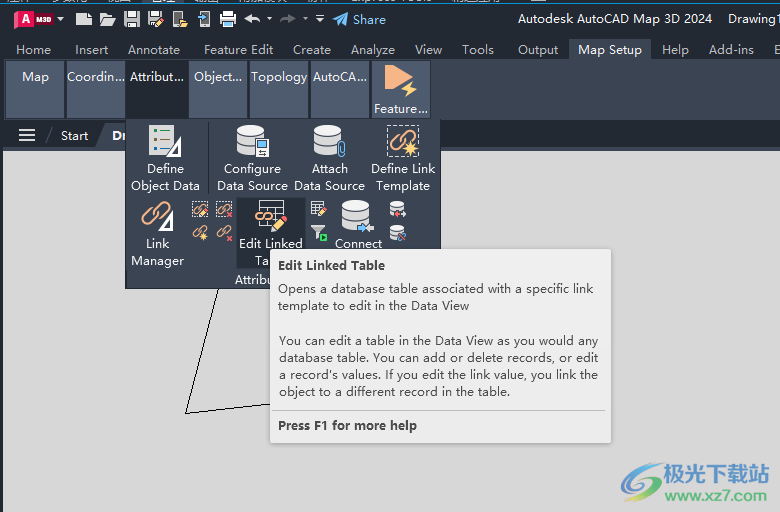This screenshot has height=512, width=780.
Task: Open the hamburger menu beside Start tab
Action: (x=27, y=135)
